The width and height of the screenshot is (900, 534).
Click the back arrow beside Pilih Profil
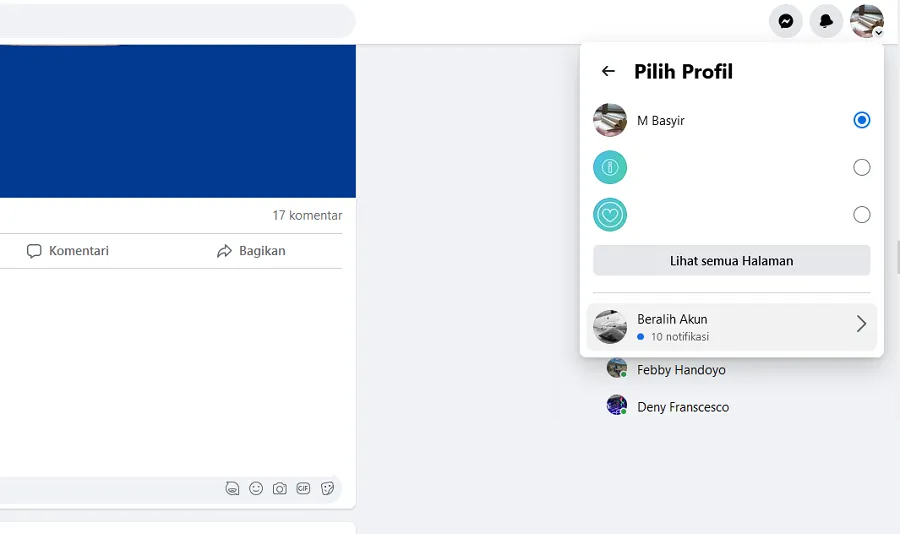pyautogui.click(x=608, y=71)
